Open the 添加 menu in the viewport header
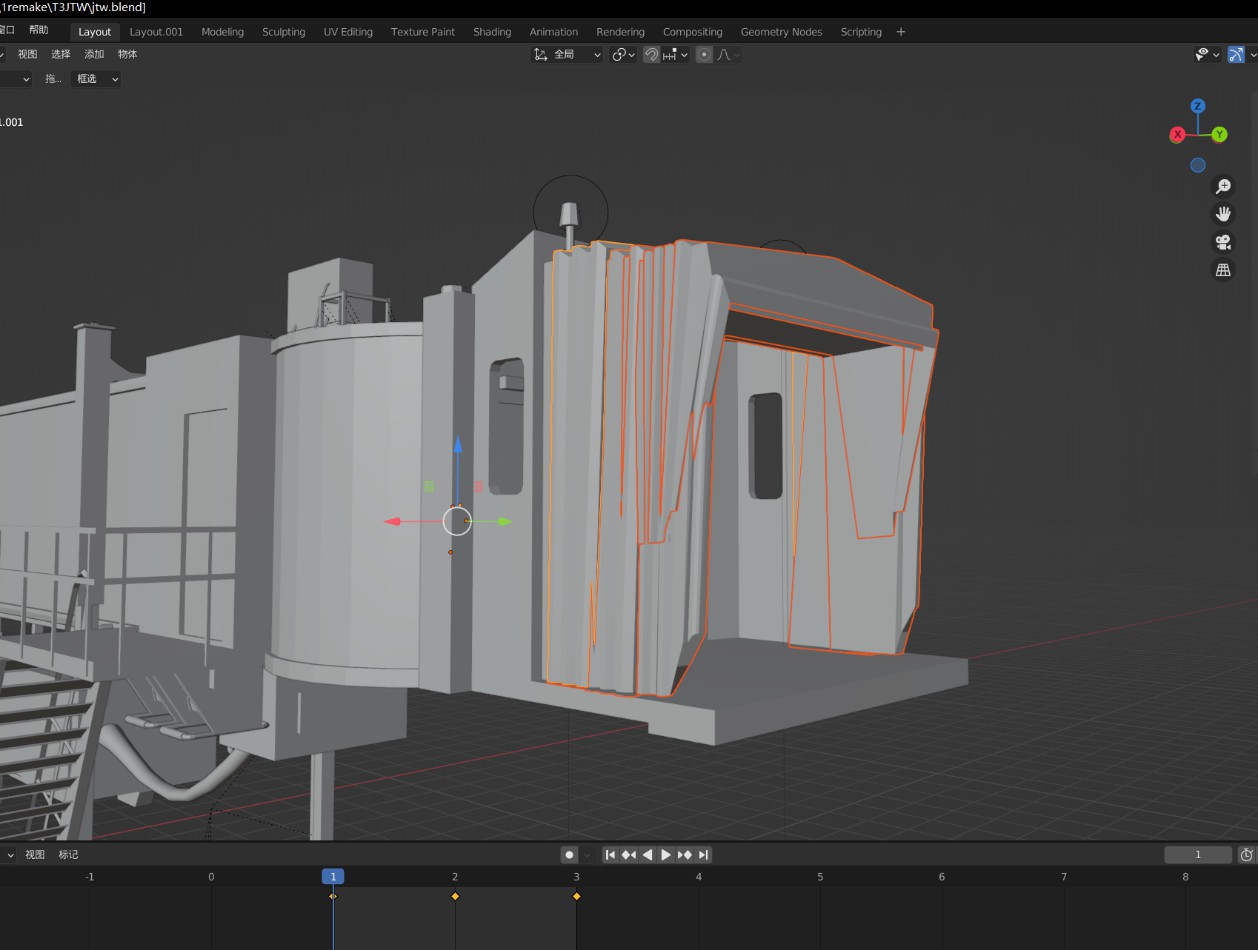1258x950 pixels. click(x=94, y=54)
